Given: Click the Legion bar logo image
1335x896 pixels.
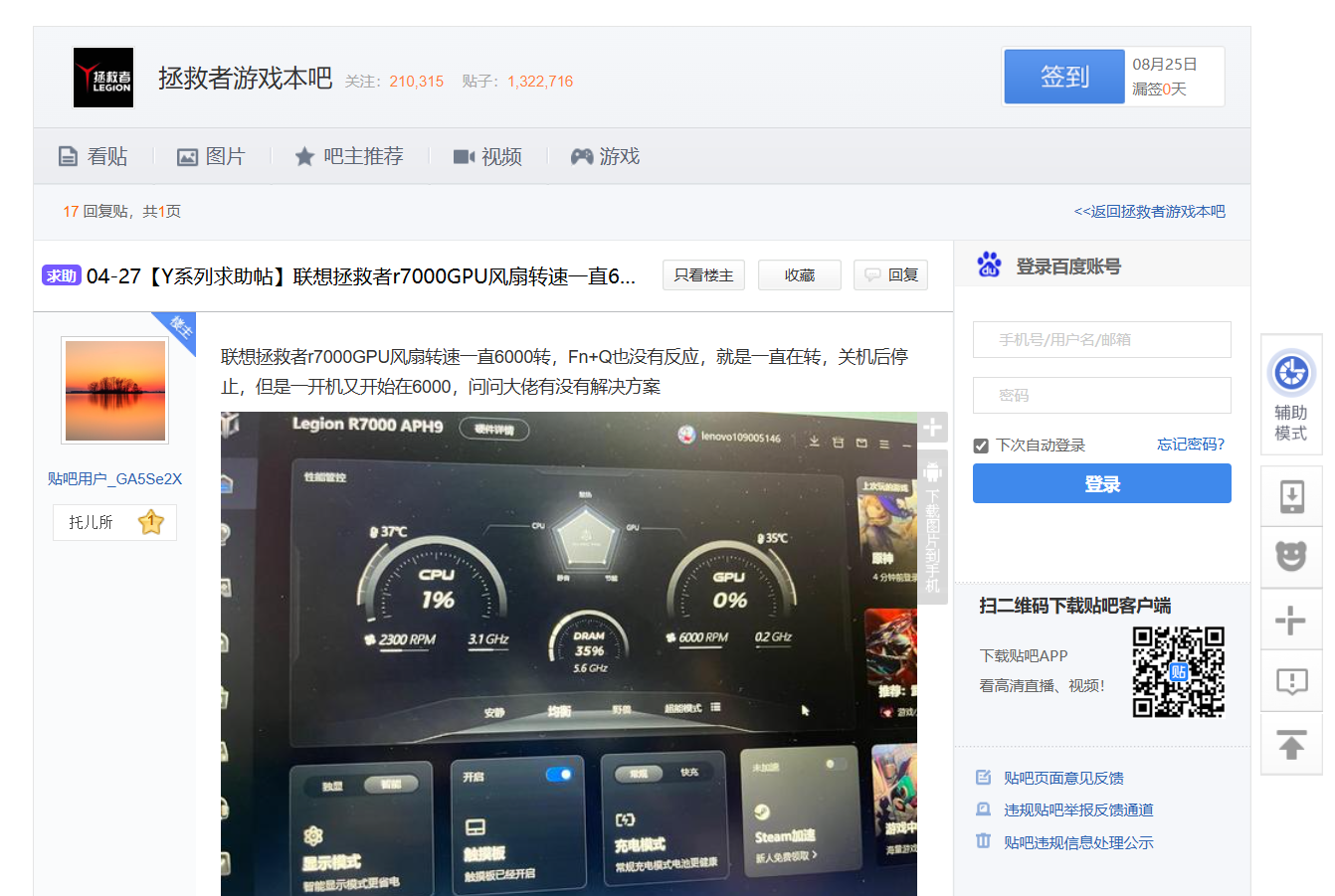Looking at the screenshot, I should [103, 78].
